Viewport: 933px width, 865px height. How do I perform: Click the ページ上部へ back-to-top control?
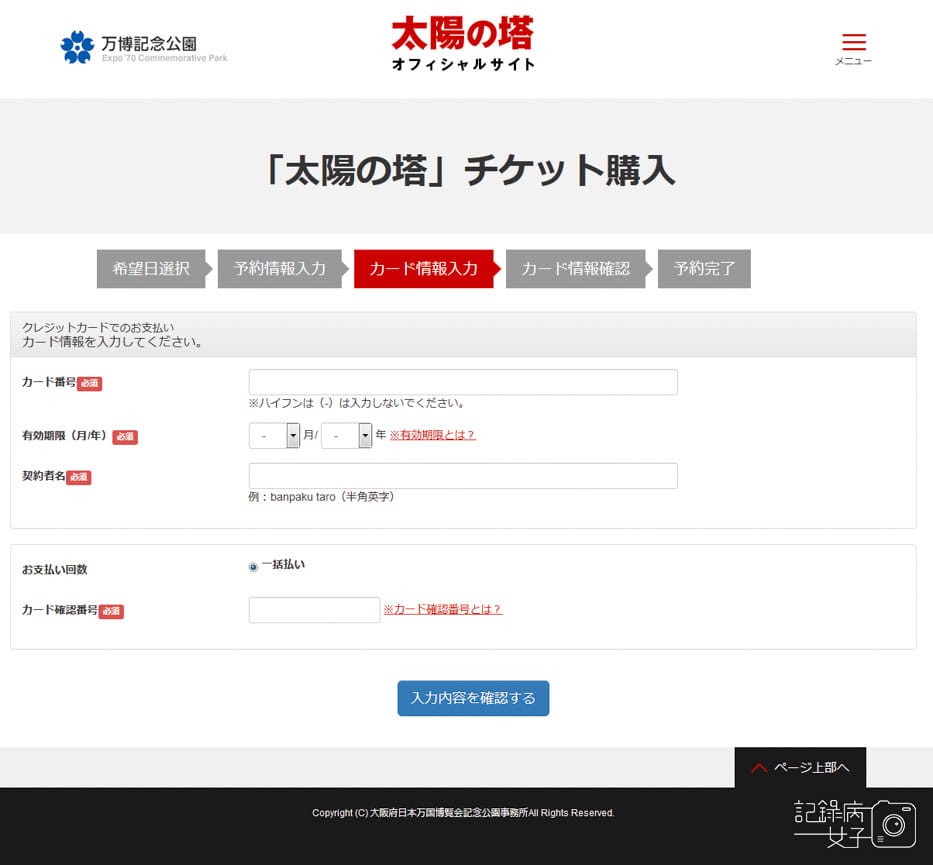click(x=801, y=768)
